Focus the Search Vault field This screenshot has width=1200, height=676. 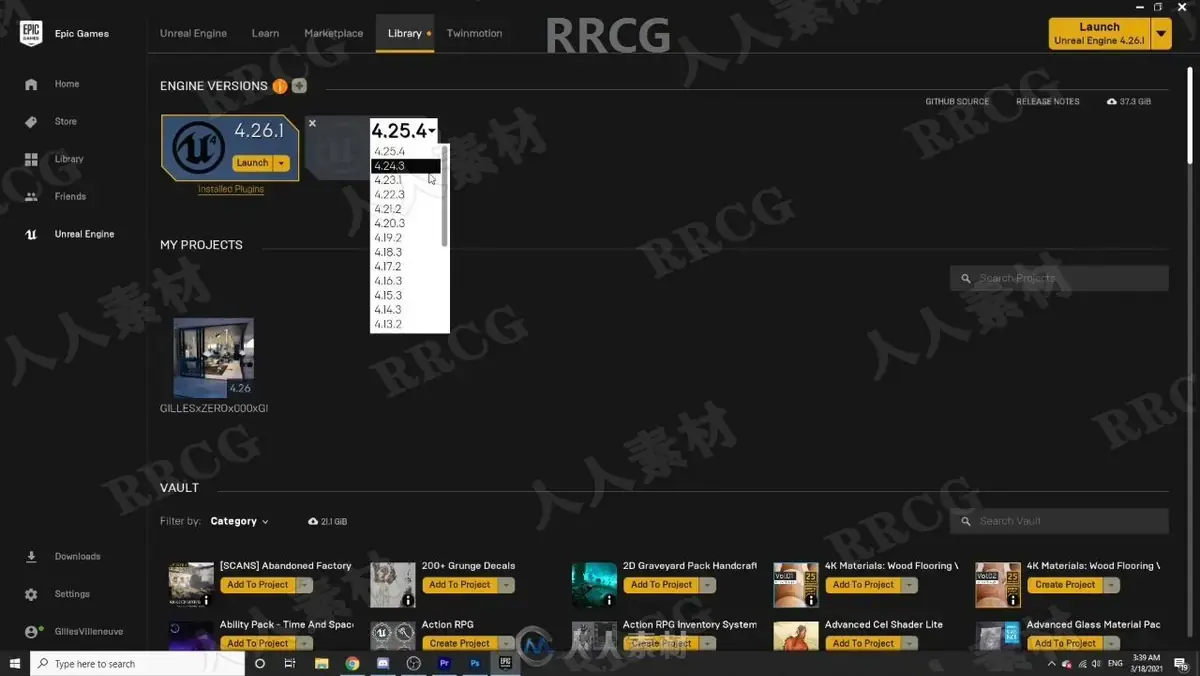(1059, 521)
